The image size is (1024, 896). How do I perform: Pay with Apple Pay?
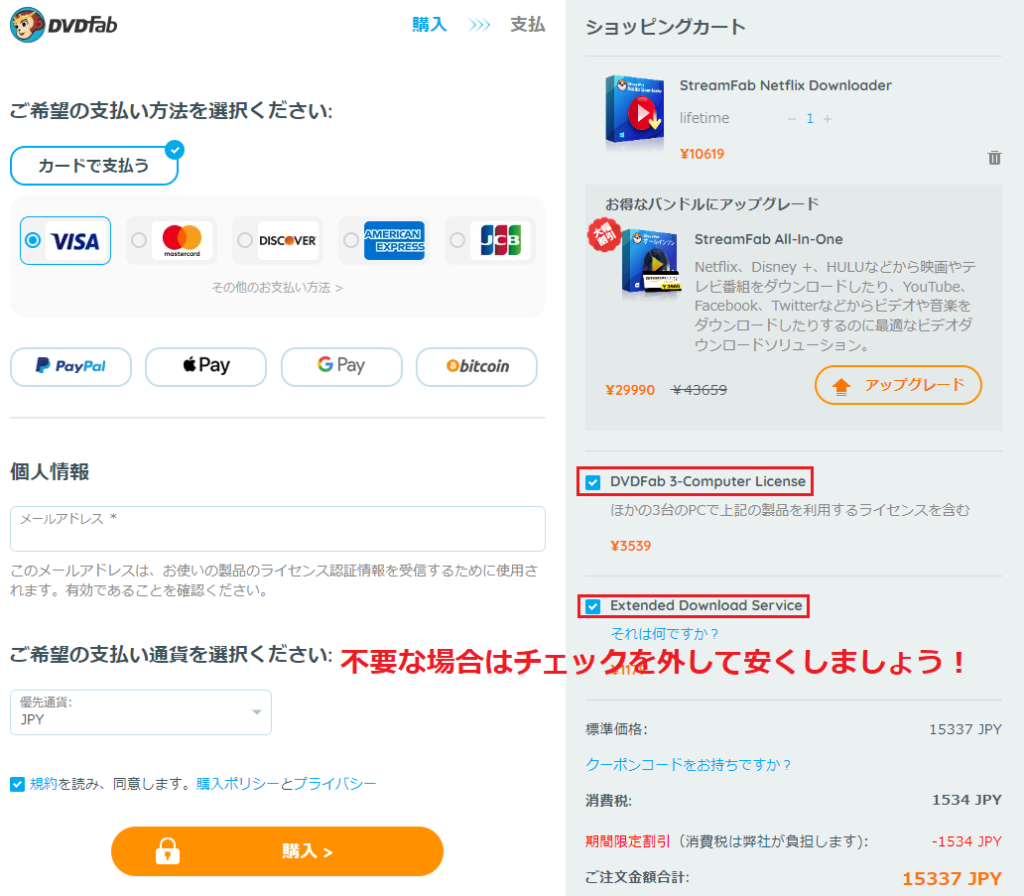click(206, 366)
